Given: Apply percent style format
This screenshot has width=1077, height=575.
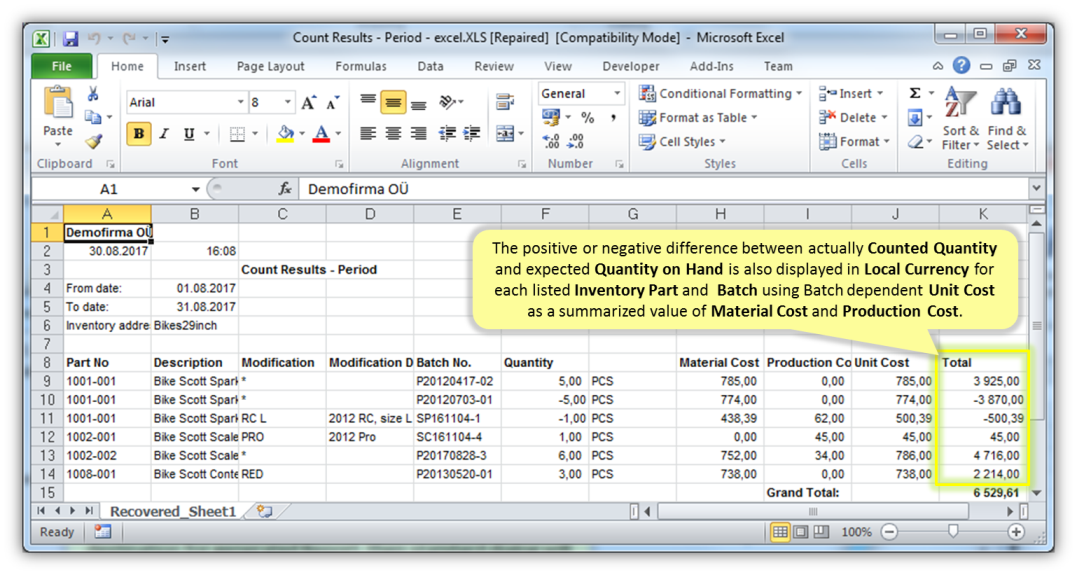Looking at the screenshot, I should click(587, 117).
